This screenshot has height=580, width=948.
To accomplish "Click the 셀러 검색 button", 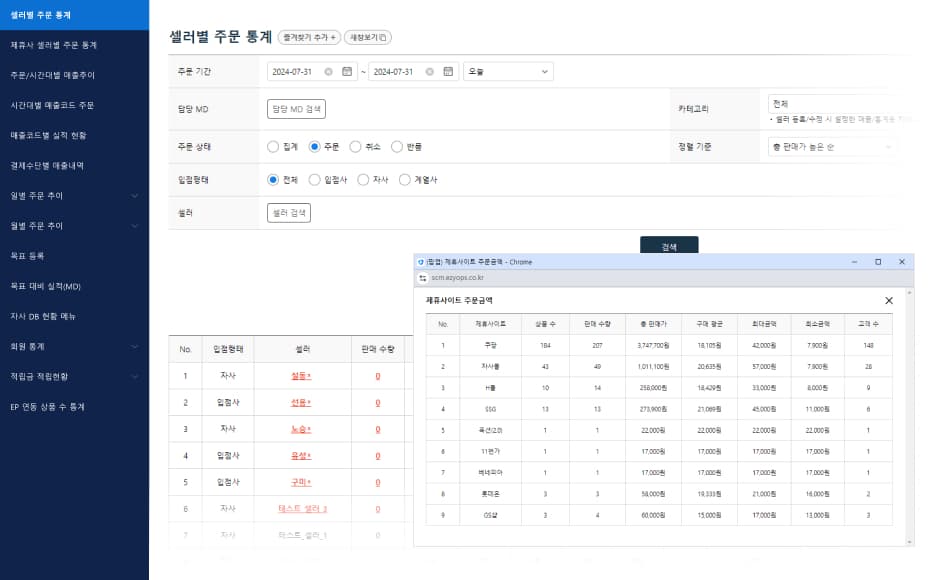I will 289,213.
